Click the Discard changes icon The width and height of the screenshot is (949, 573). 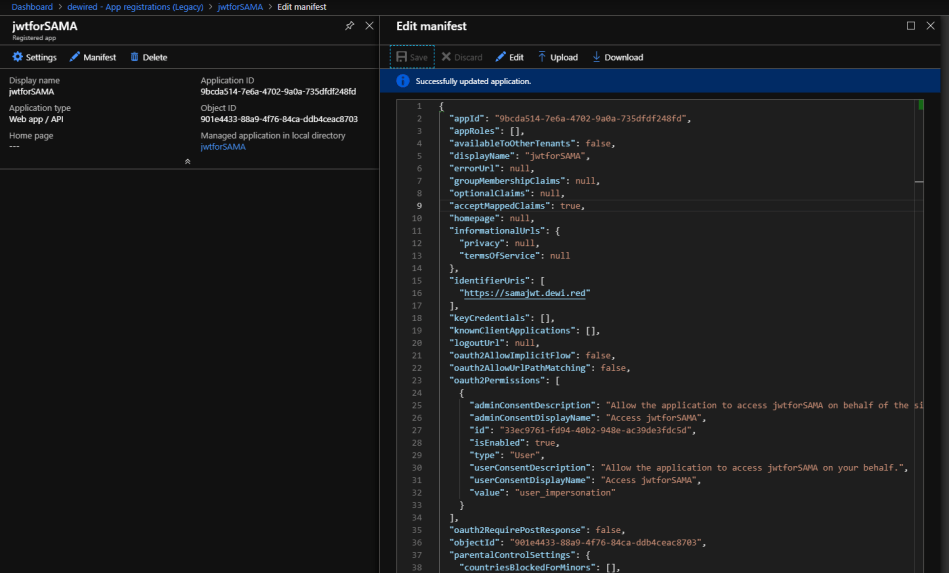(446, 57)
